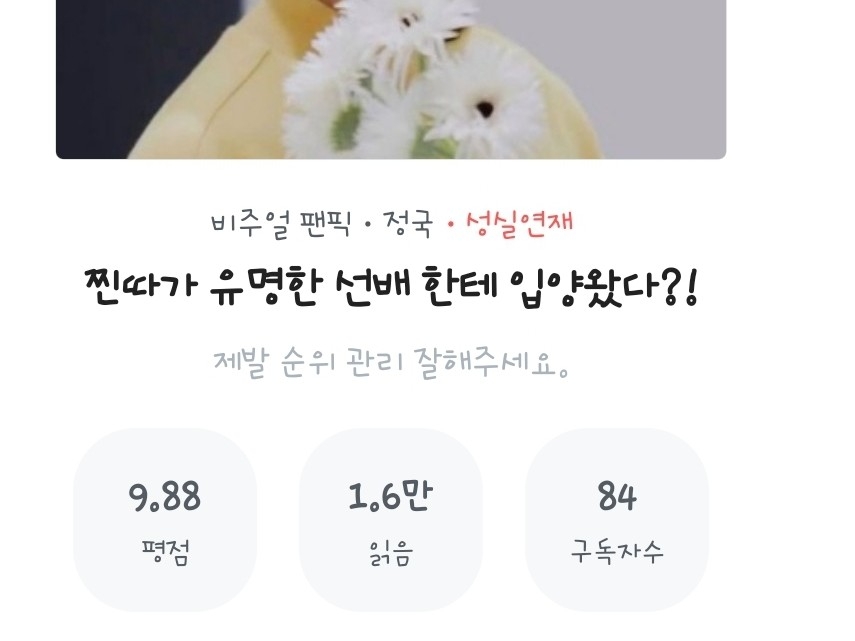855x641 pixels.
Task: Click subtitle 제발 순위 관리 잘해주세요。
Action: pyautogui.click(x=391, y=362)
